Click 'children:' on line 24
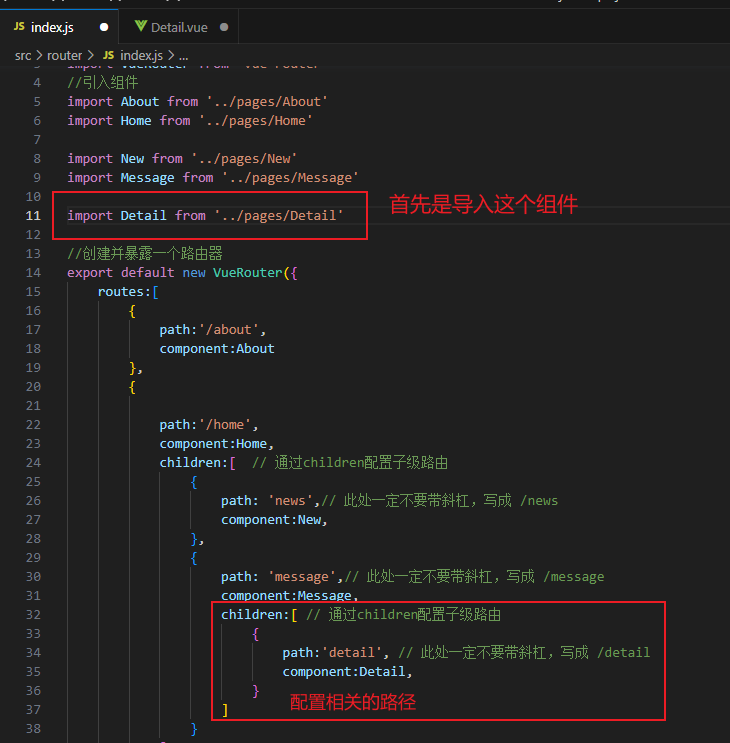 pos(194,462)
